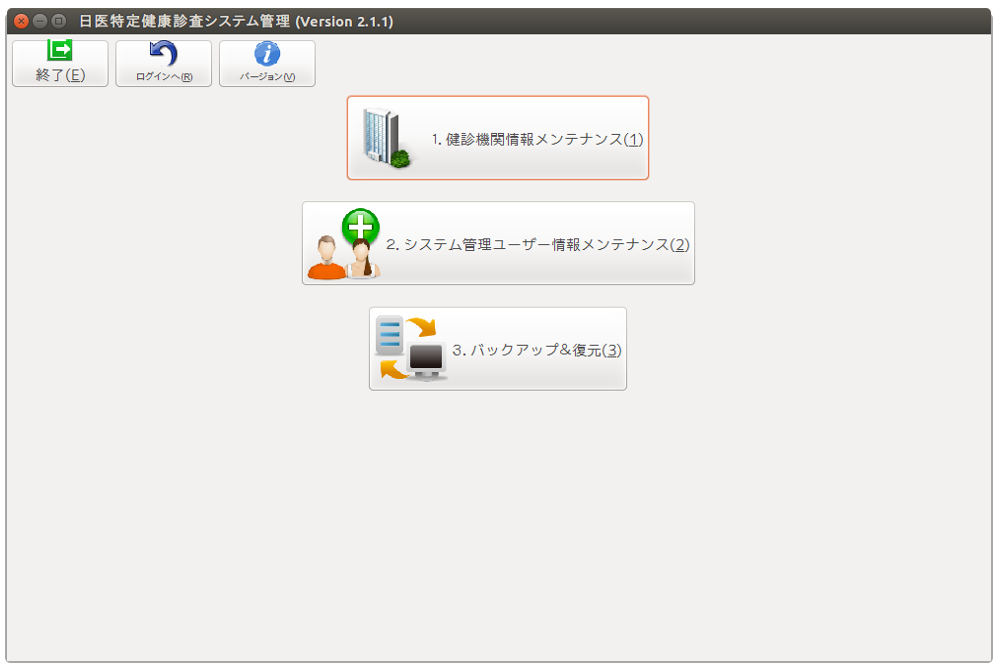Open 2. システム管理ユーザー情報メンテナンス(2)
This screenshot has height=670, width=1000.
[498, 243]
